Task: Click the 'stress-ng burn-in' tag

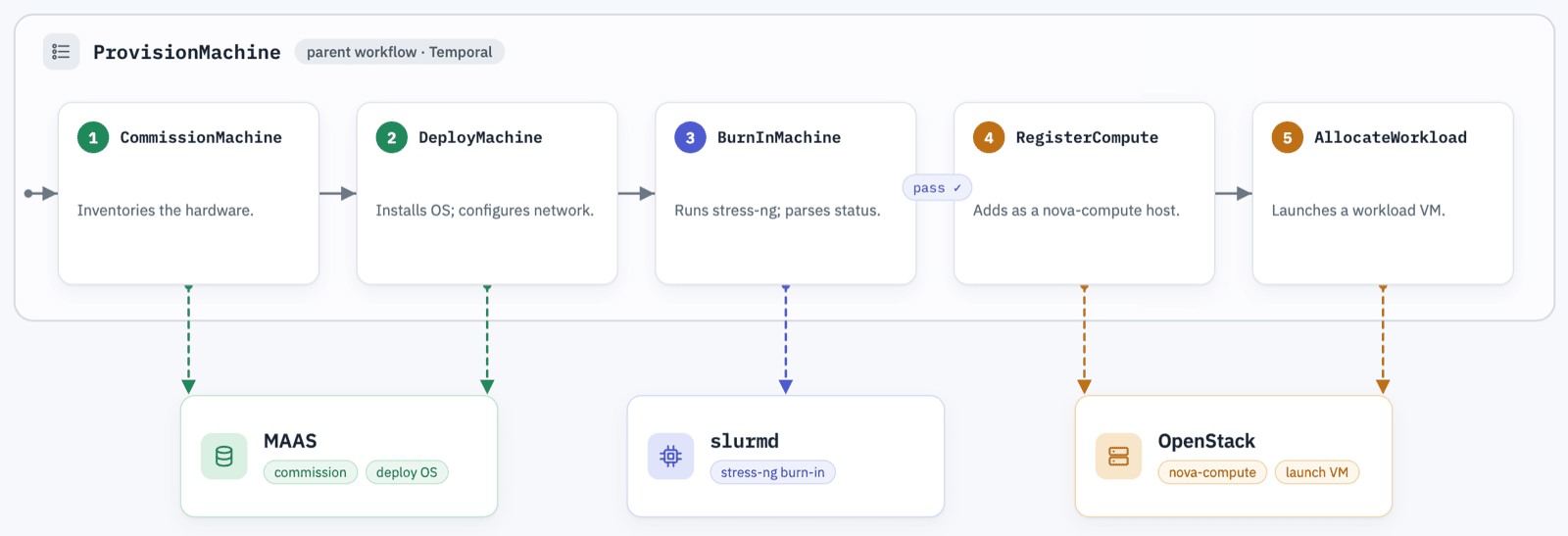Action: [772, 472]
